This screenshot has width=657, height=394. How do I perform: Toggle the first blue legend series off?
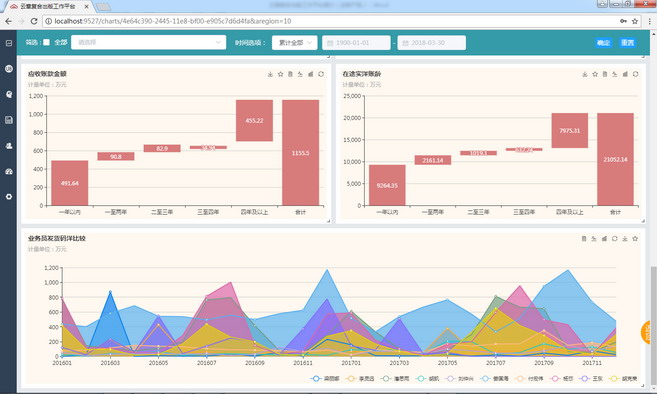pyautogui.click(x=325, y=378)
